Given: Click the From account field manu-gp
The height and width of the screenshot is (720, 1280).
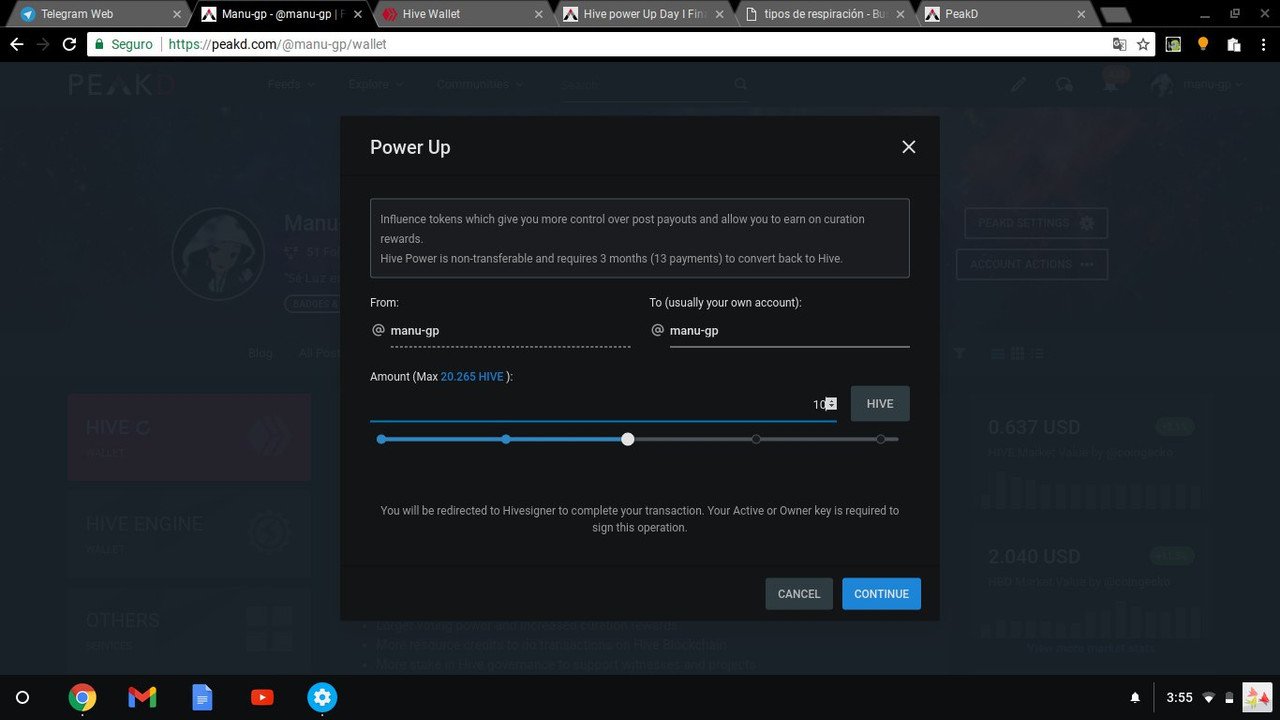Looking at the screenshot, I should coord(510,330).
